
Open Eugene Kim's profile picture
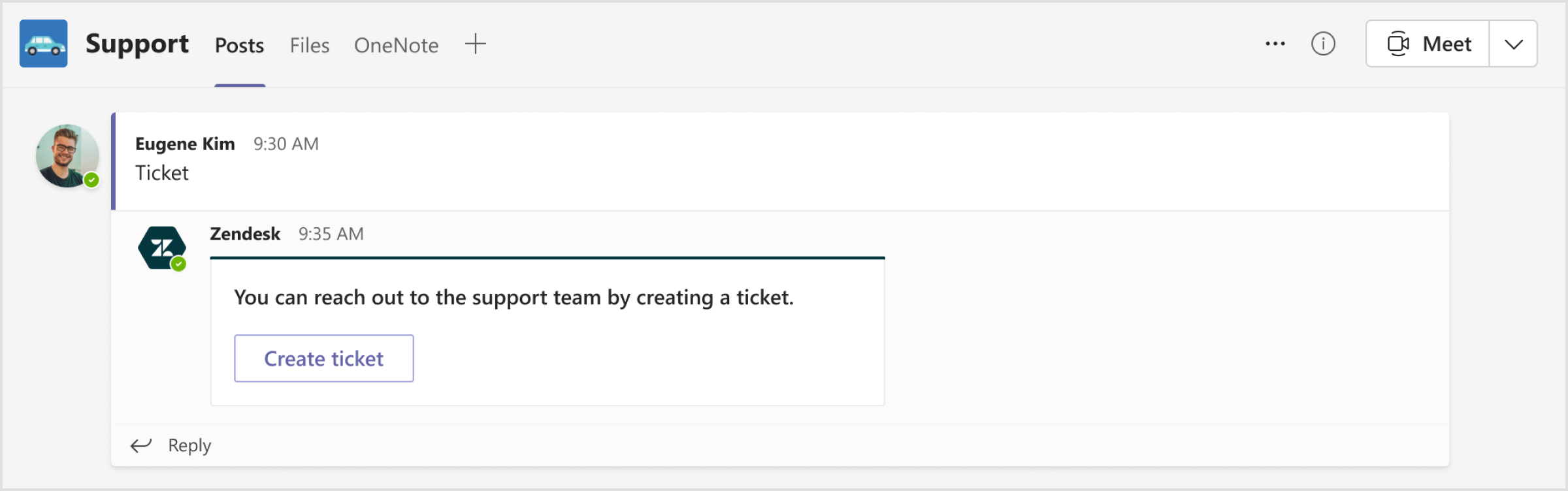click(67, 157)
